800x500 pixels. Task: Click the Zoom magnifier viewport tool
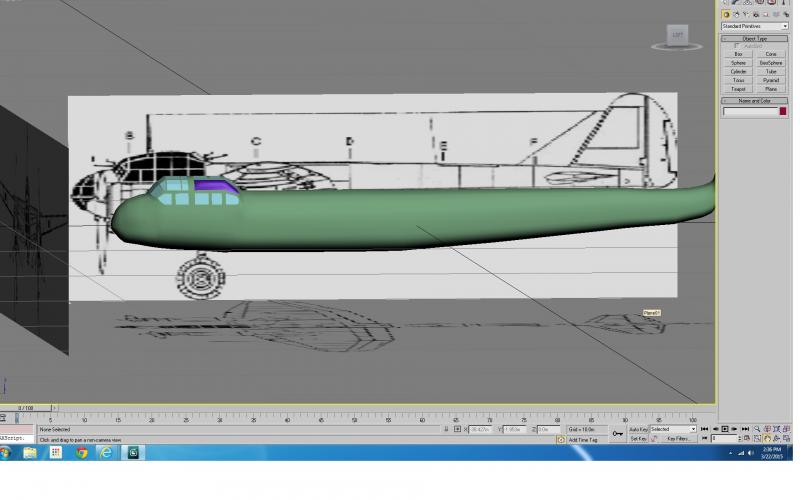757,429
